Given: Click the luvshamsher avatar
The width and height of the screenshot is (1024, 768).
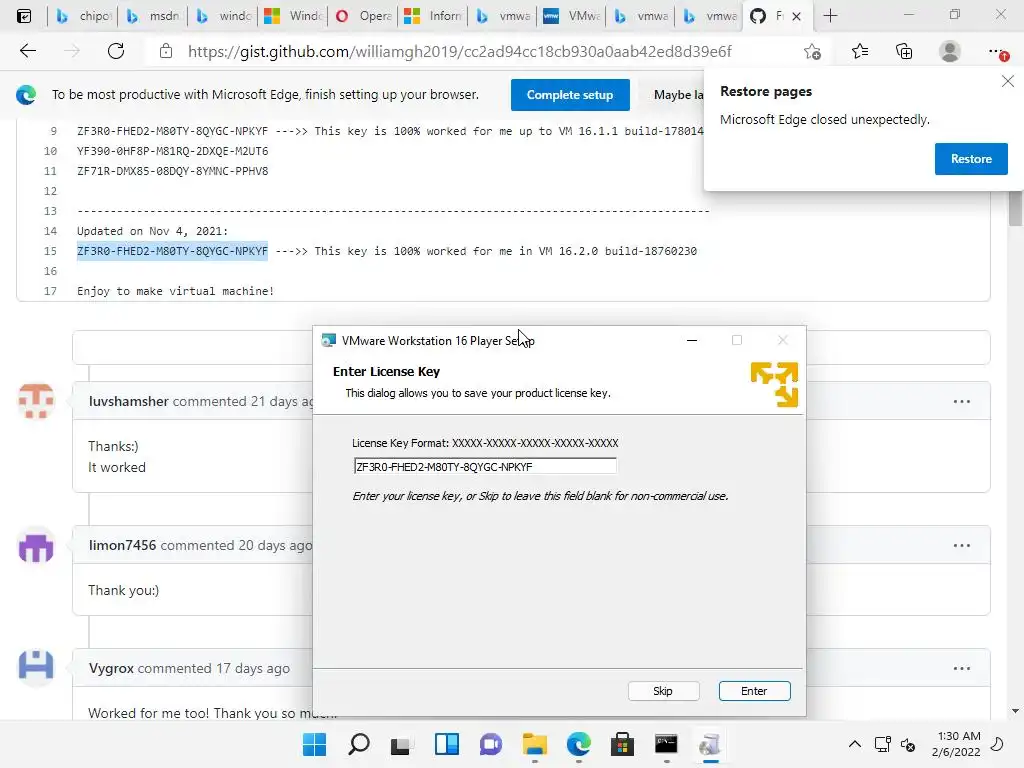Looking at the screenshot, I should (x=36, y=400).
